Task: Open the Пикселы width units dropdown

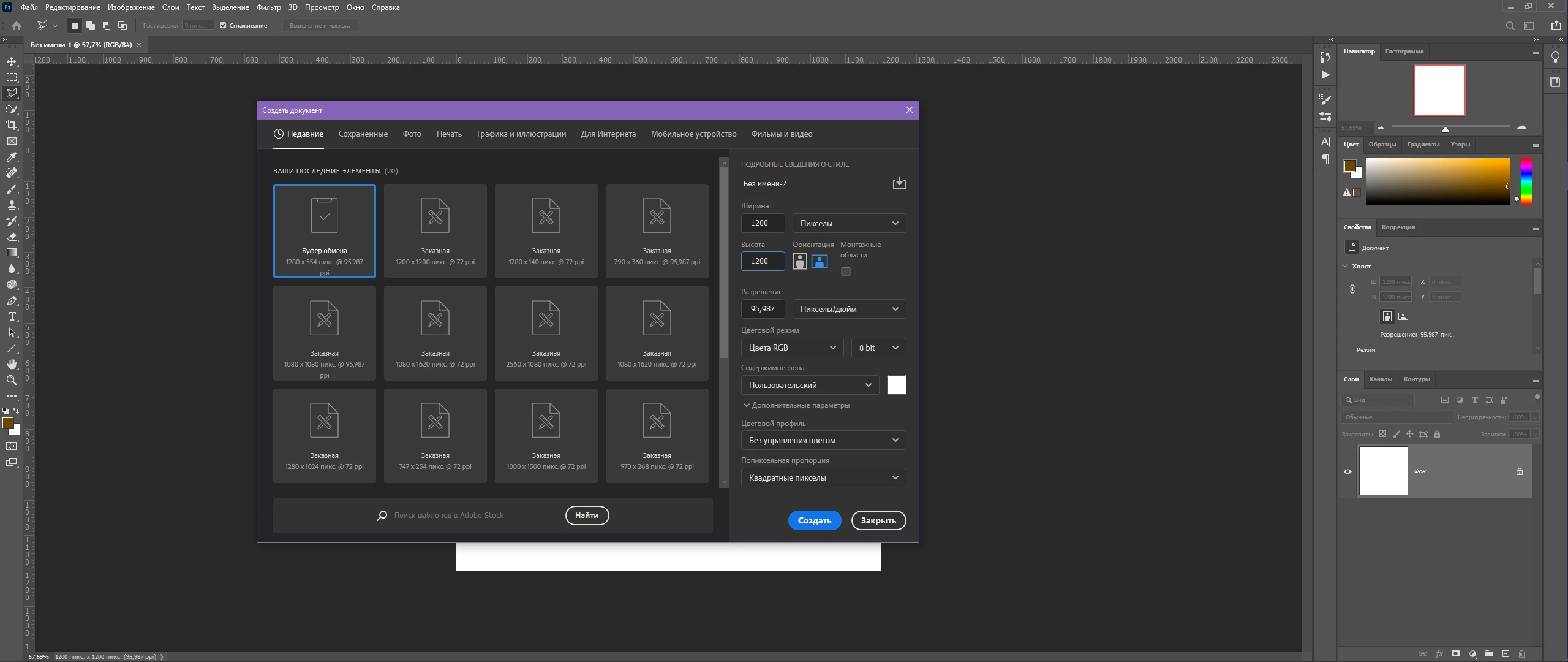Action: [848, 223]
